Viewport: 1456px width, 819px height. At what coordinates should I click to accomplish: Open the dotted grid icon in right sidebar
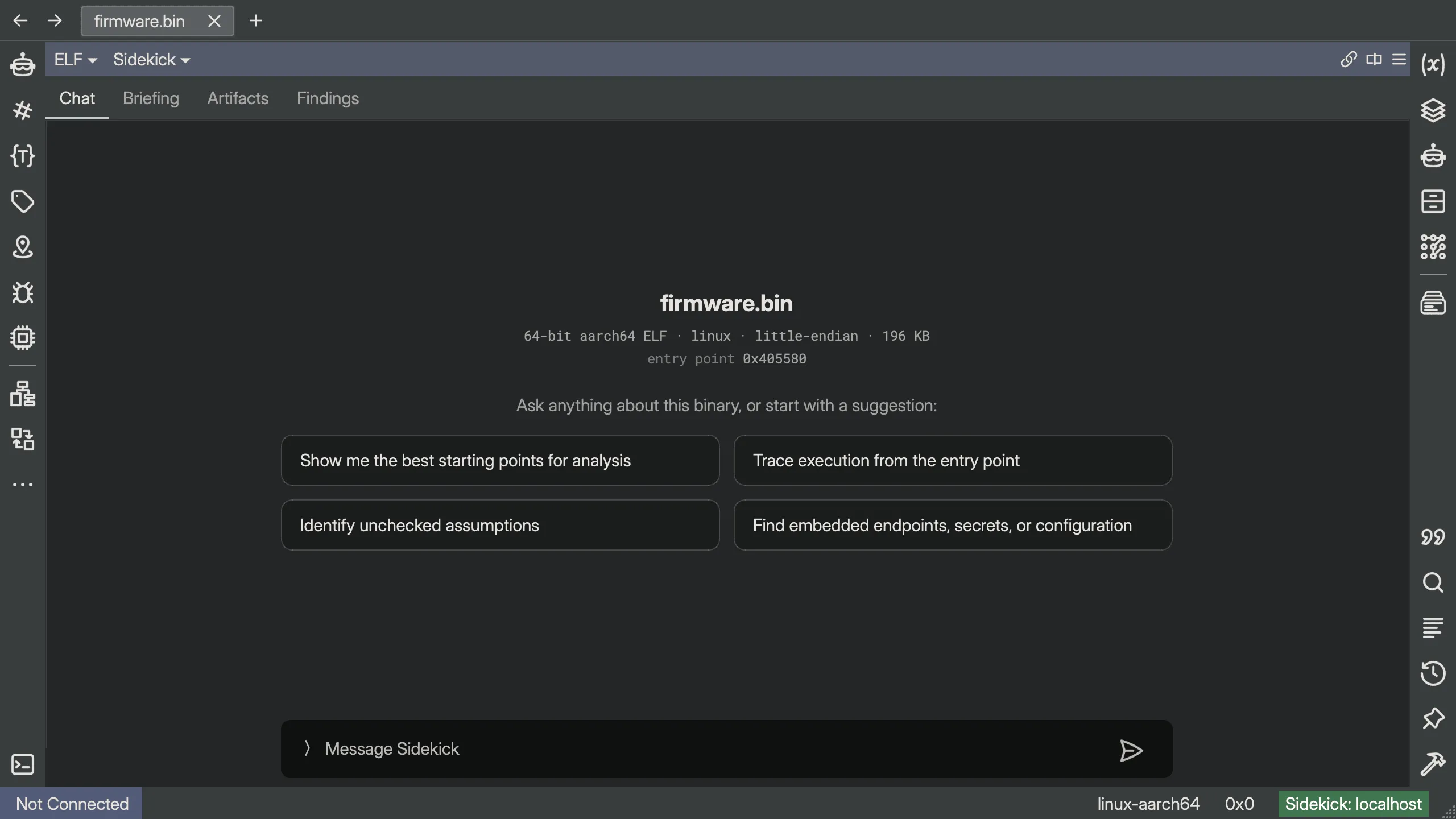1433,247
